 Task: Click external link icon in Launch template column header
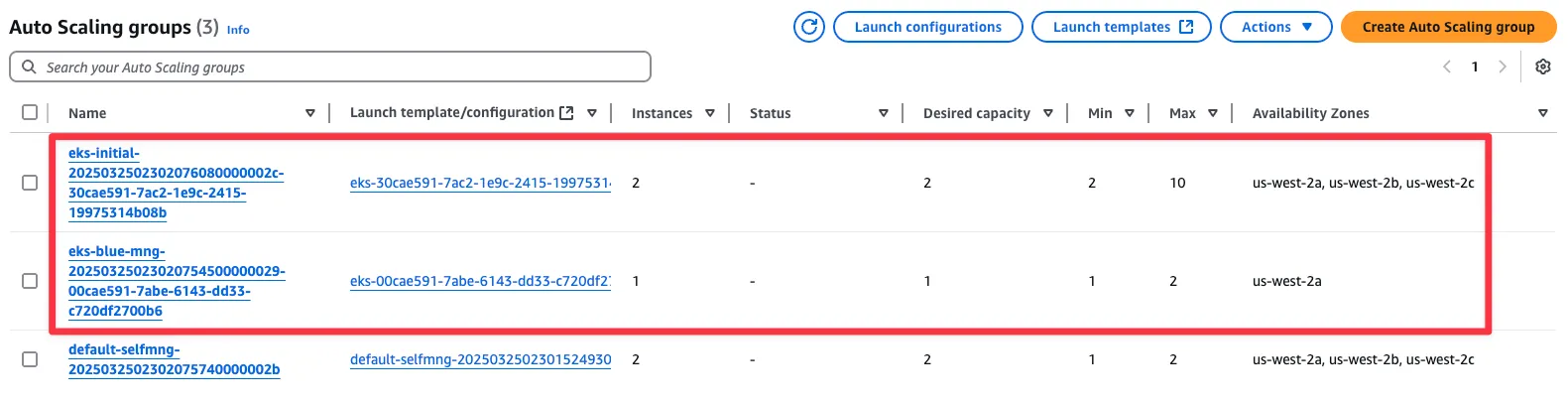566,113
